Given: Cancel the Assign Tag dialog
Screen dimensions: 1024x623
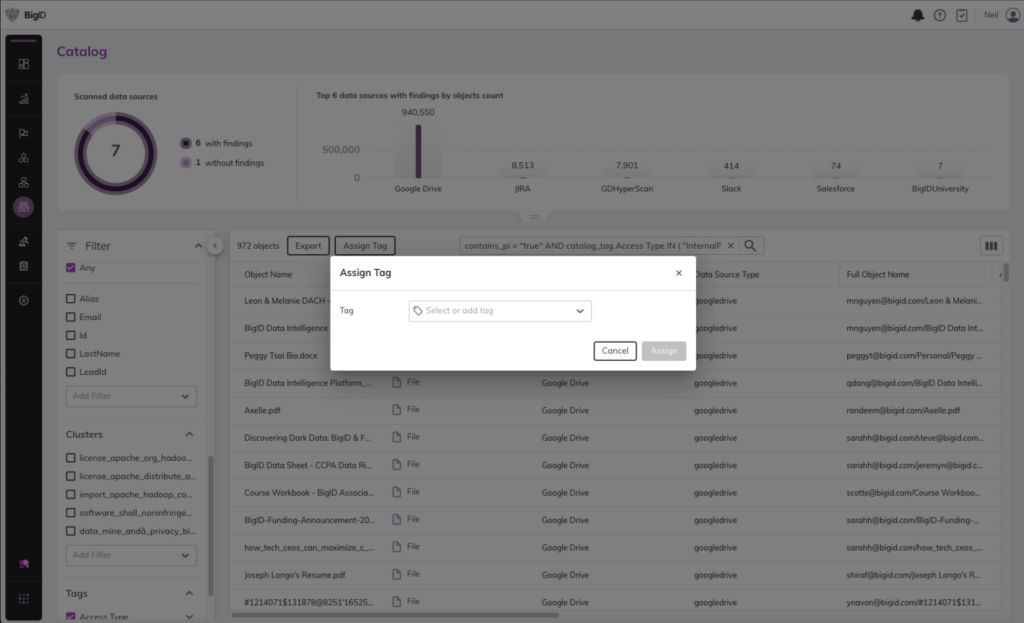Looking at the screenshot, I should click(615, 351).
